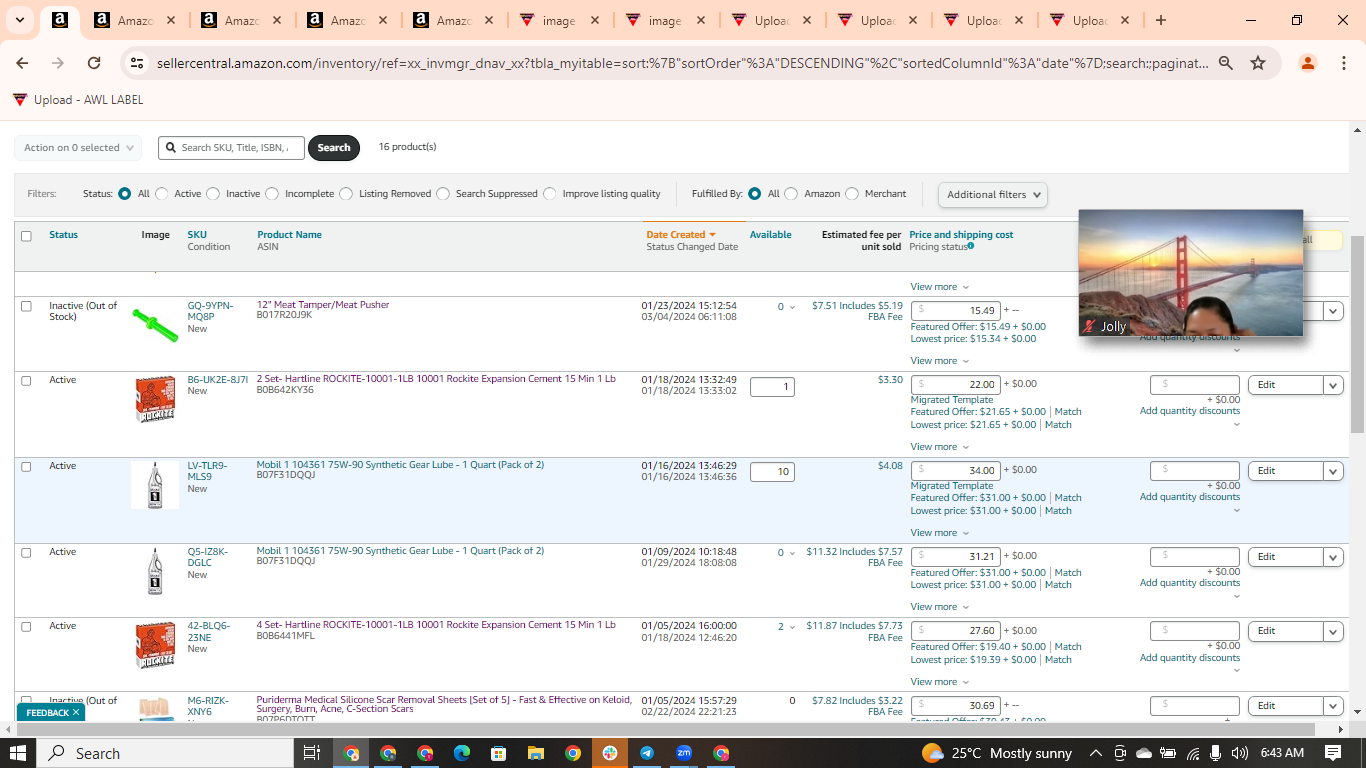Open a new browser tab

coord(1160,20)
